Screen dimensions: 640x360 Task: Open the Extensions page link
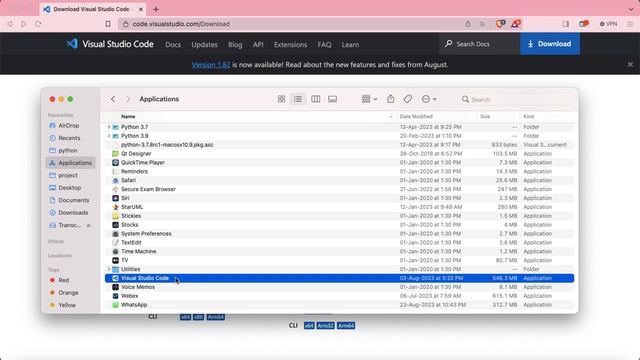(x=290, y=44)
